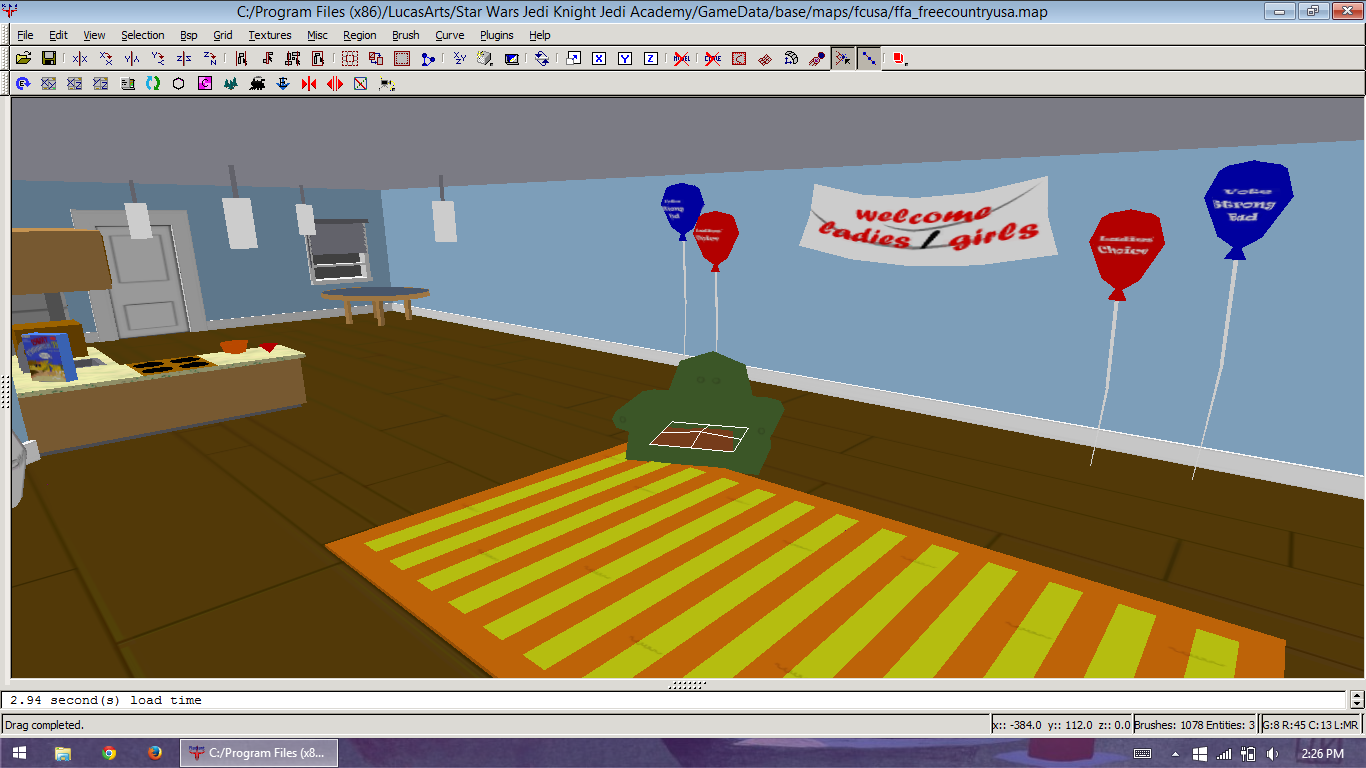The image size is (1366, 768).
Task: Open the Bsp menu
Action: click(x=189, y=35)
